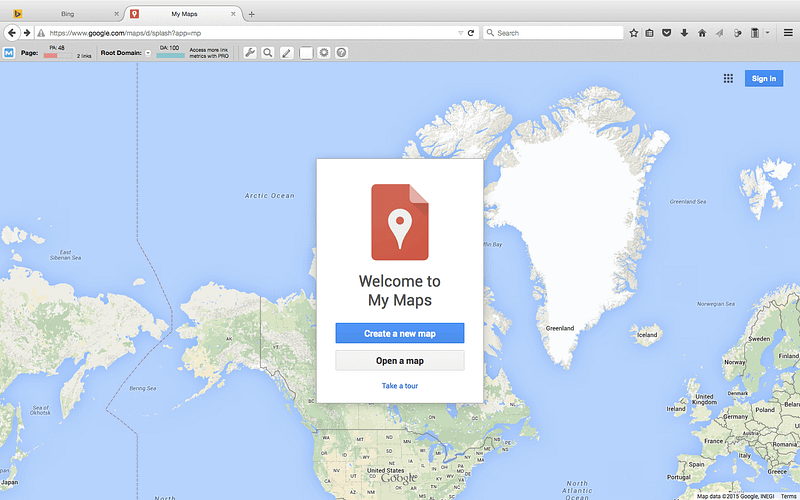
Task: Click the site warning triangle icon
Action: tap(41, 33)
